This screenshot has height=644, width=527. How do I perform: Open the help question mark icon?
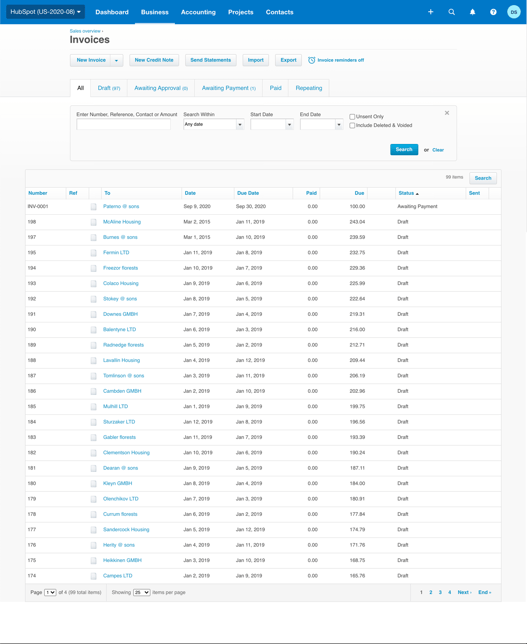click(493, 12)
